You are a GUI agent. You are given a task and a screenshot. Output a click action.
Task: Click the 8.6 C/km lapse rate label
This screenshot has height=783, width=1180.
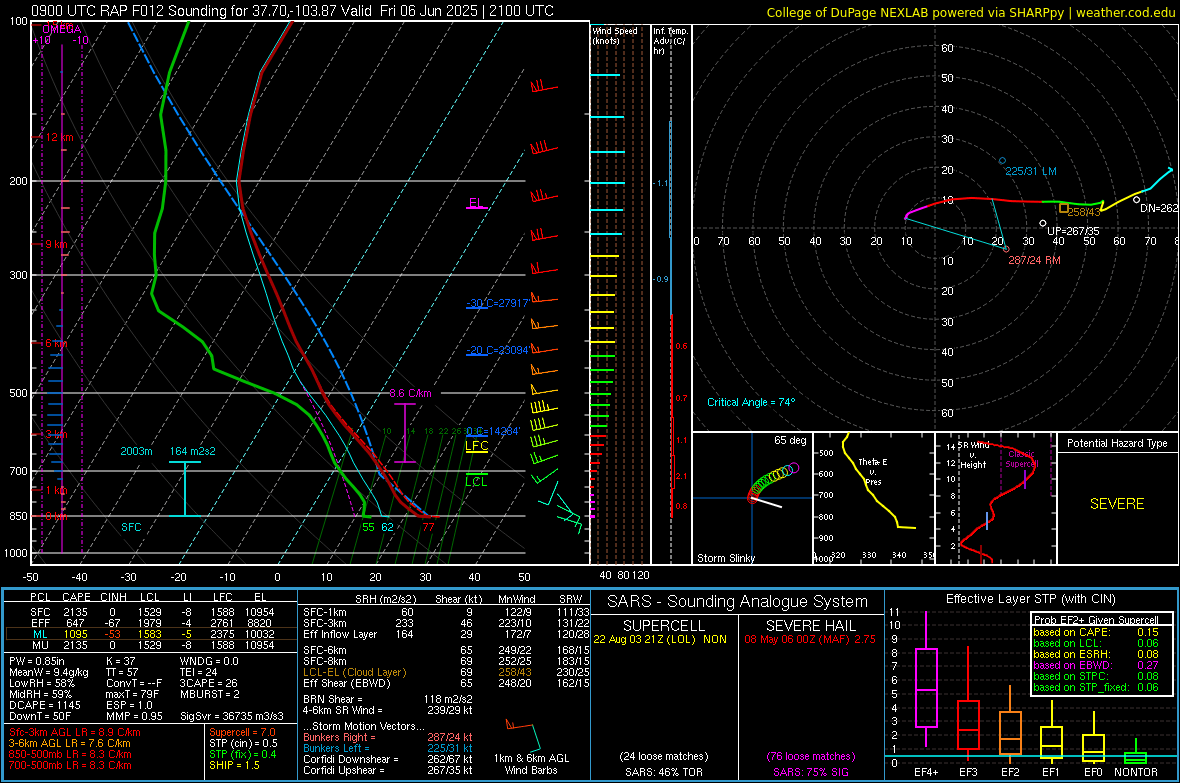click(410, 393)
